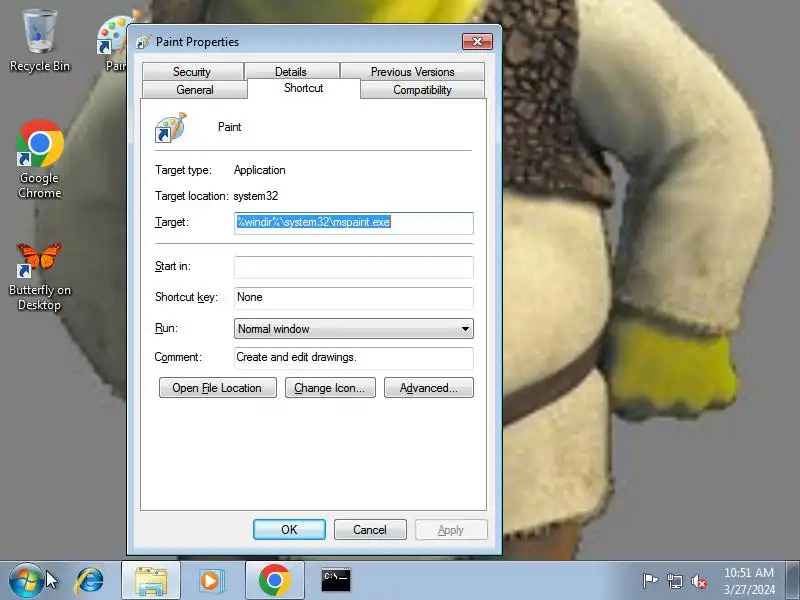The width and height of the screenshot is (800, 600).
Task: Confirm with the OK button
Action: point(289,530)
